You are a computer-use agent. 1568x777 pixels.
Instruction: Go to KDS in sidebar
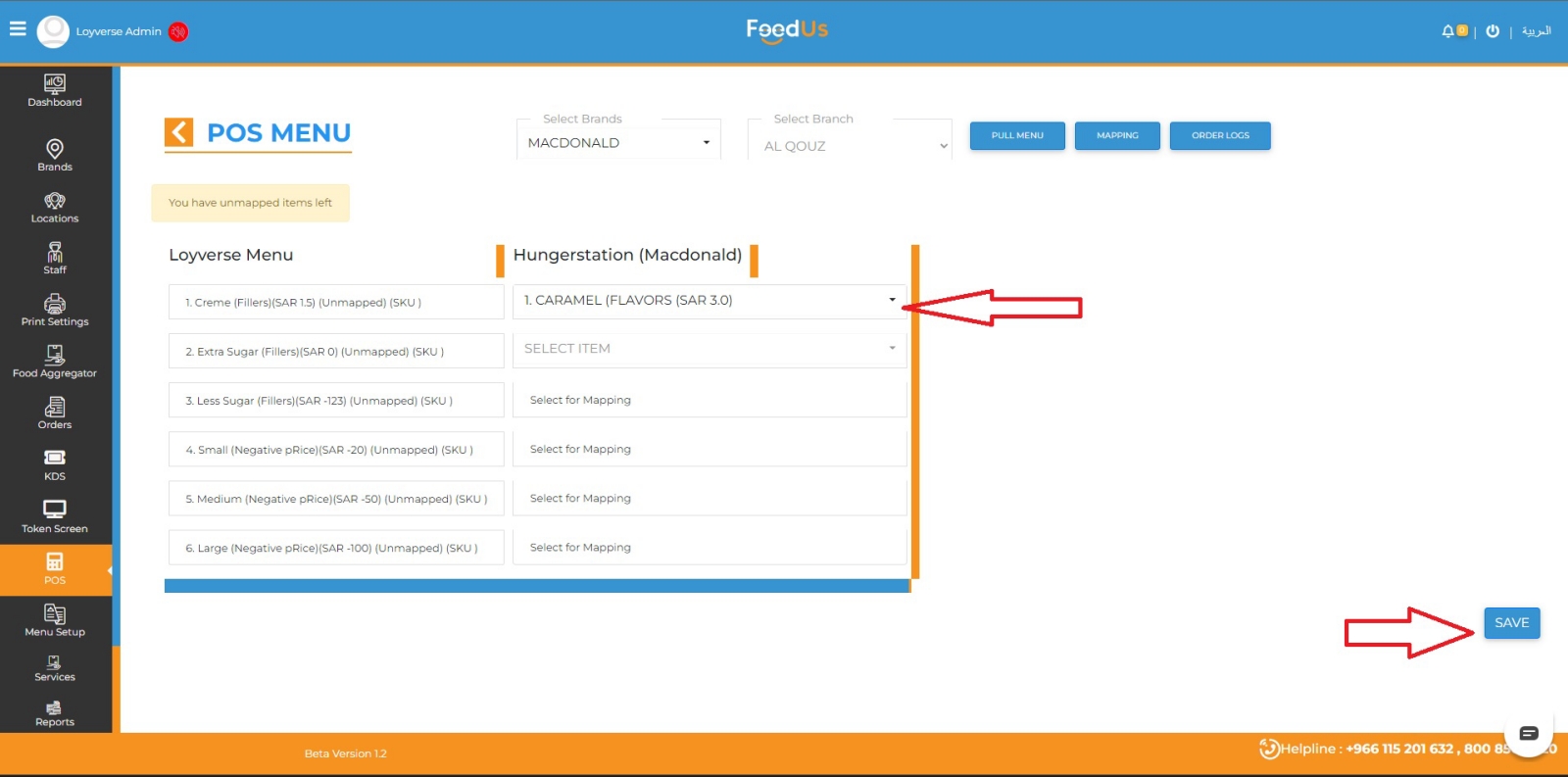55,464
